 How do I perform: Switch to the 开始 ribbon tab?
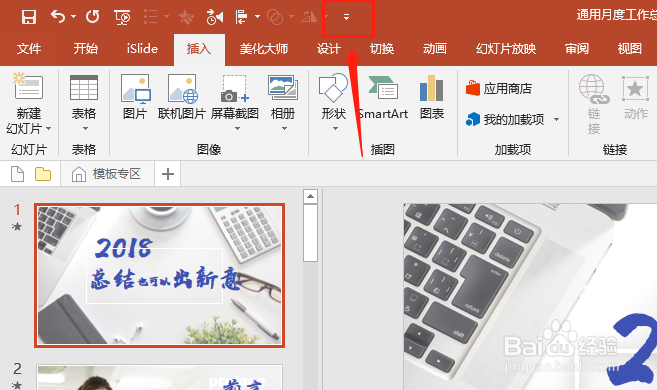(x=85, y=49)
